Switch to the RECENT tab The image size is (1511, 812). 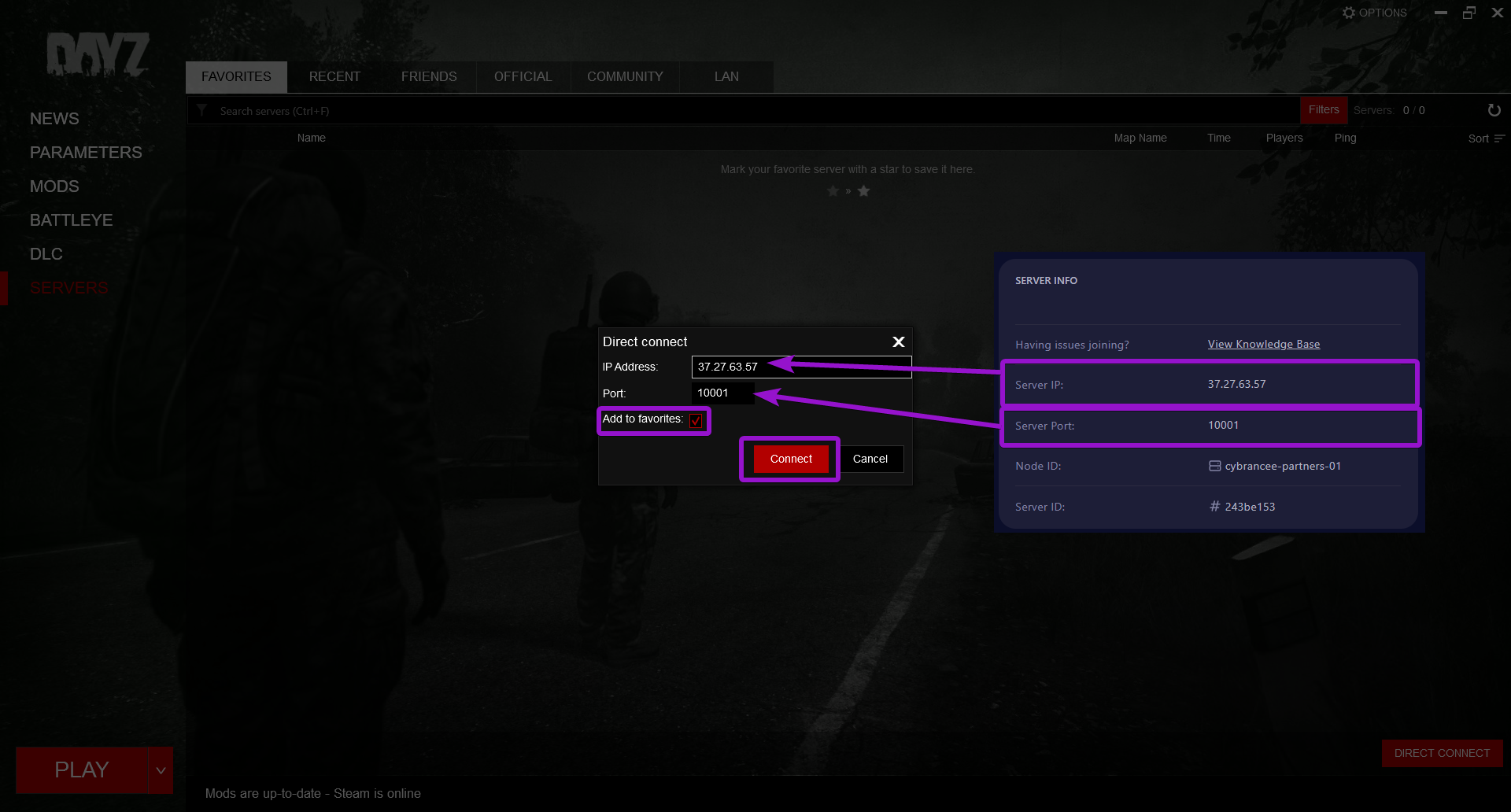(334, 76)
